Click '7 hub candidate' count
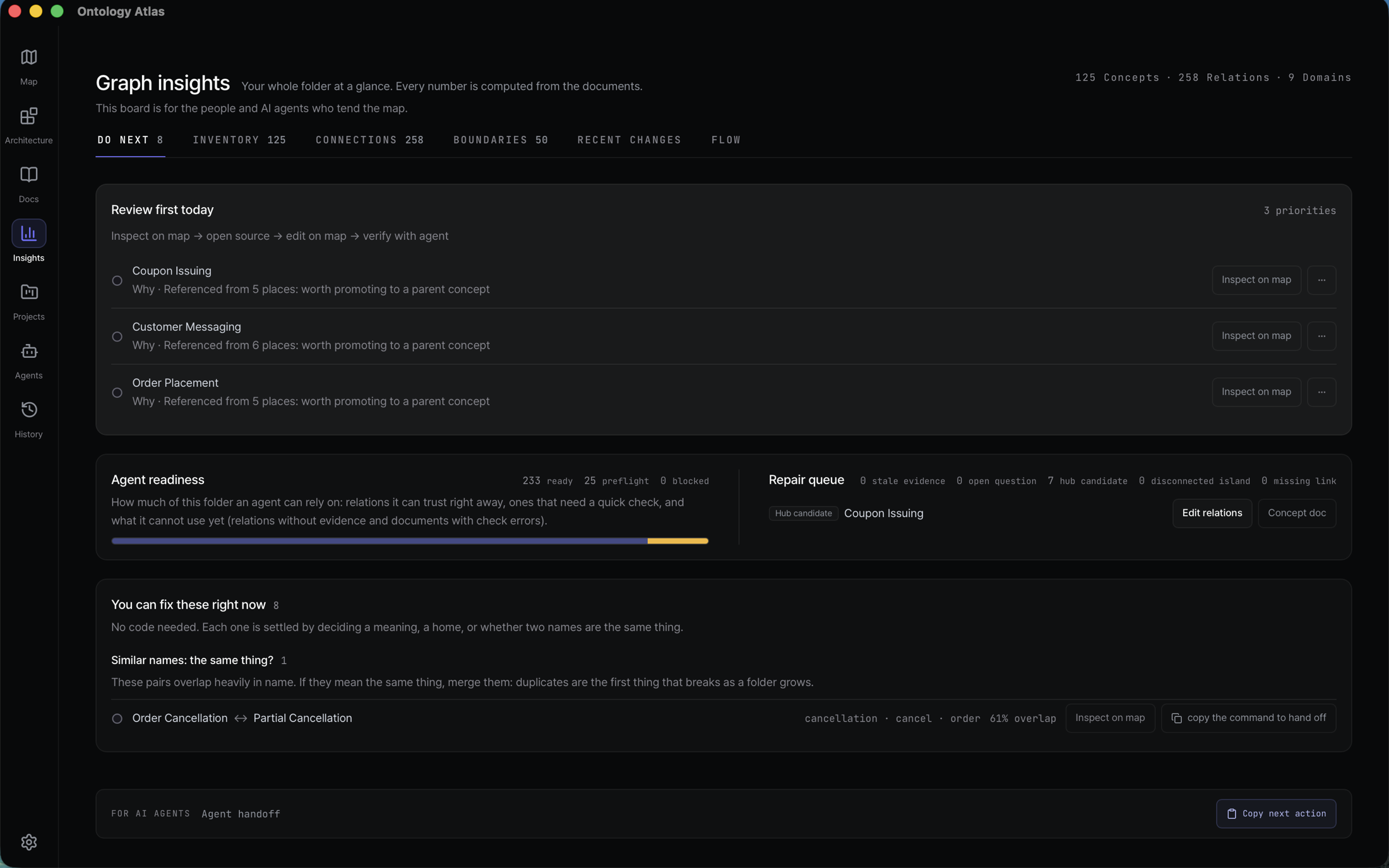The height and width of the screenshot is (868, 1389). [x=1087, y=481]
